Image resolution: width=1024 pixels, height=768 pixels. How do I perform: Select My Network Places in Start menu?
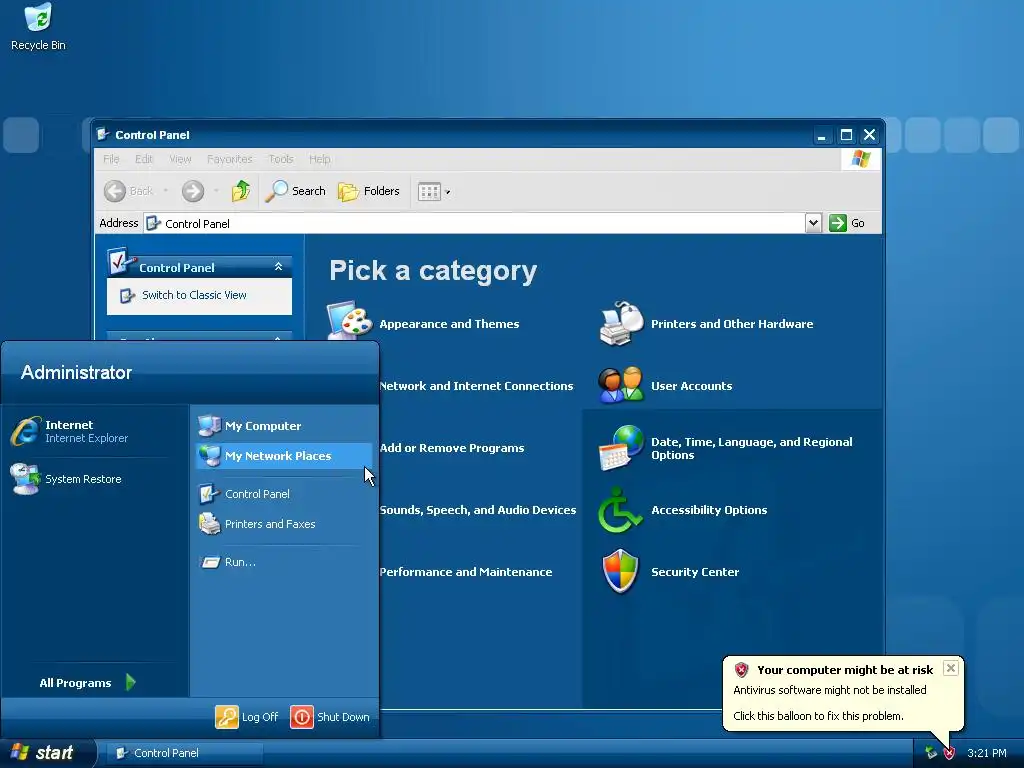pyautogui.click(x=284, y=456)
